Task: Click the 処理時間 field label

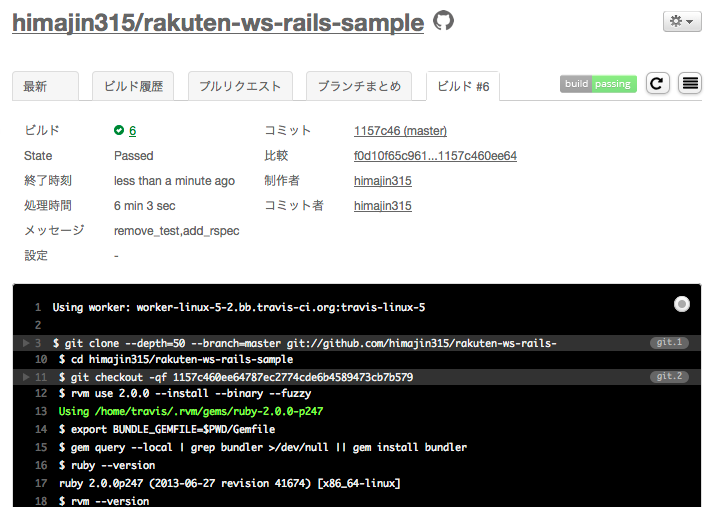Action: click(48, 205)
